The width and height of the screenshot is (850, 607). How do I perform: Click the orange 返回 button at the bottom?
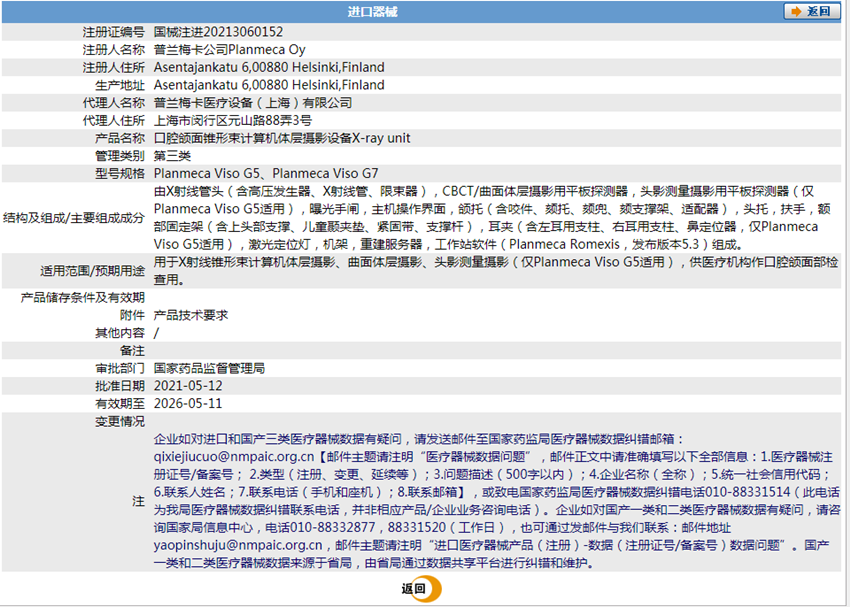tap(421, 589)
